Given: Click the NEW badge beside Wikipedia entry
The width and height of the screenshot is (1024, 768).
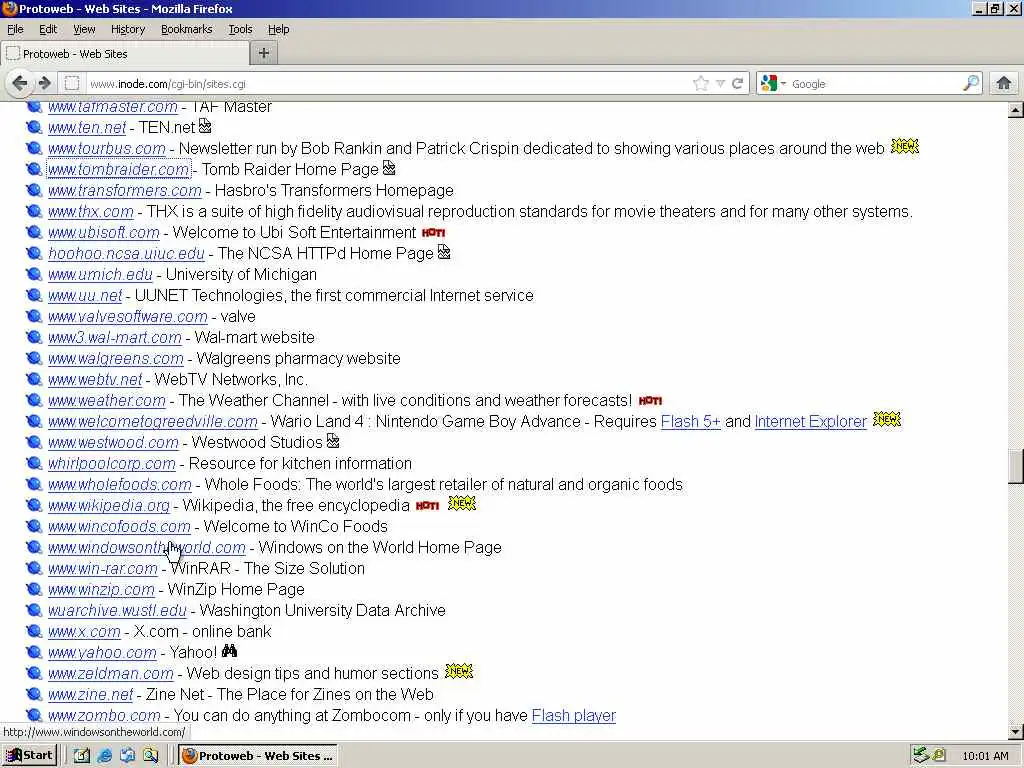Looking at the screenshot, I should pyautogui.click(x=462, y=504).
